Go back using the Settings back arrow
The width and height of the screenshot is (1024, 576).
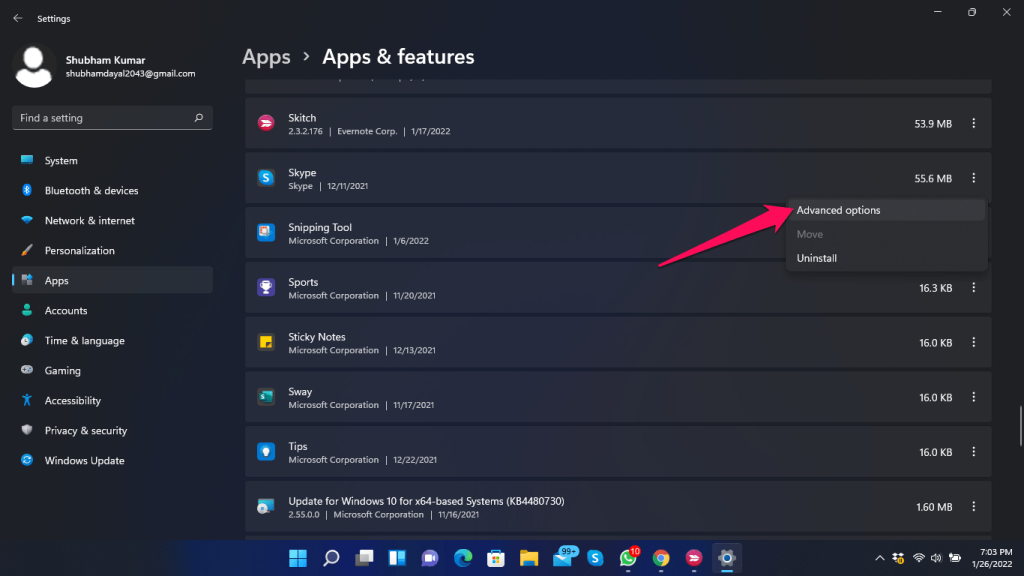(x=18, y=18)
